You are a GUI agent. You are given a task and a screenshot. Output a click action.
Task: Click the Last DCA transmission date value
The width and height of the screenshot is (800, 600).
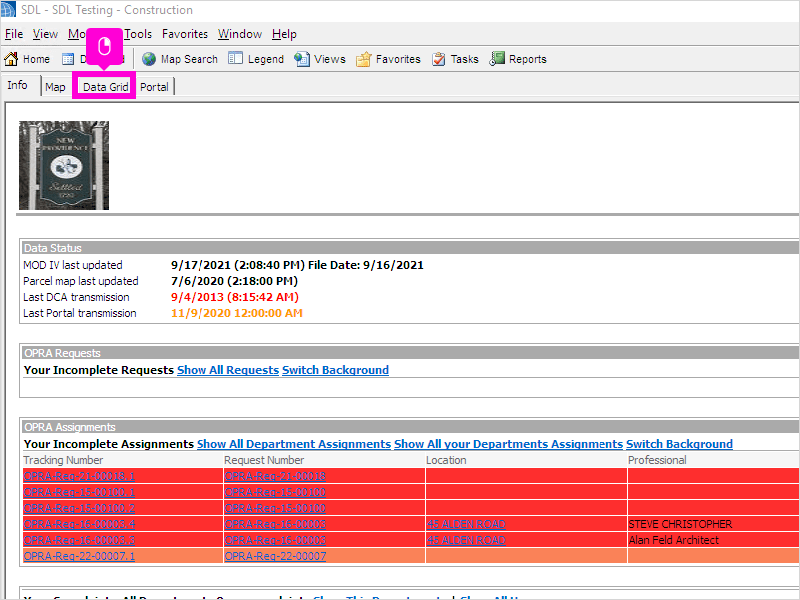(235, 297)
